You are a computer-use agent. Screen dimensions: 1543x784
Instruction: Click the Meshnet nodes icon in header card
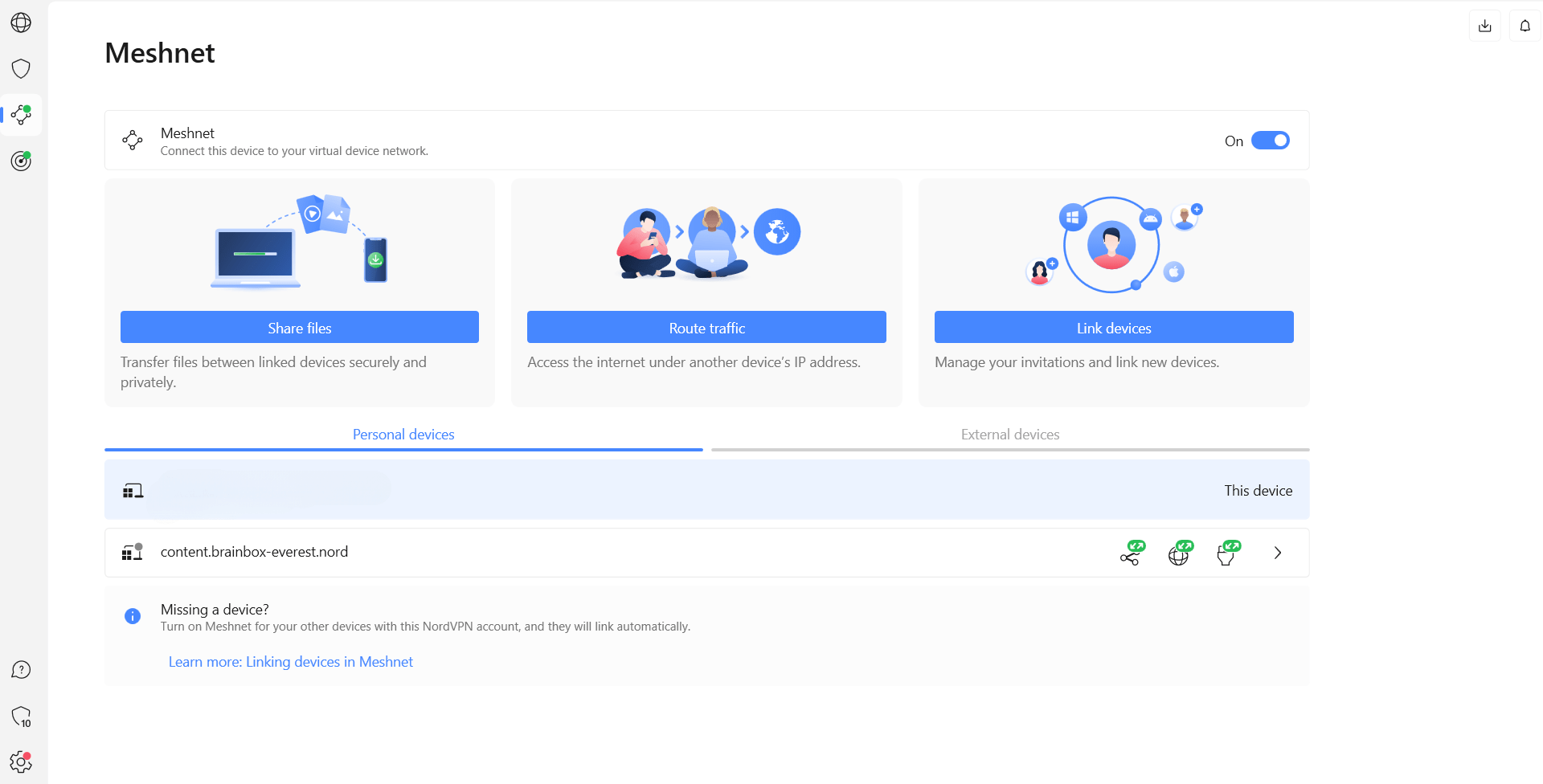click(133, 140)
